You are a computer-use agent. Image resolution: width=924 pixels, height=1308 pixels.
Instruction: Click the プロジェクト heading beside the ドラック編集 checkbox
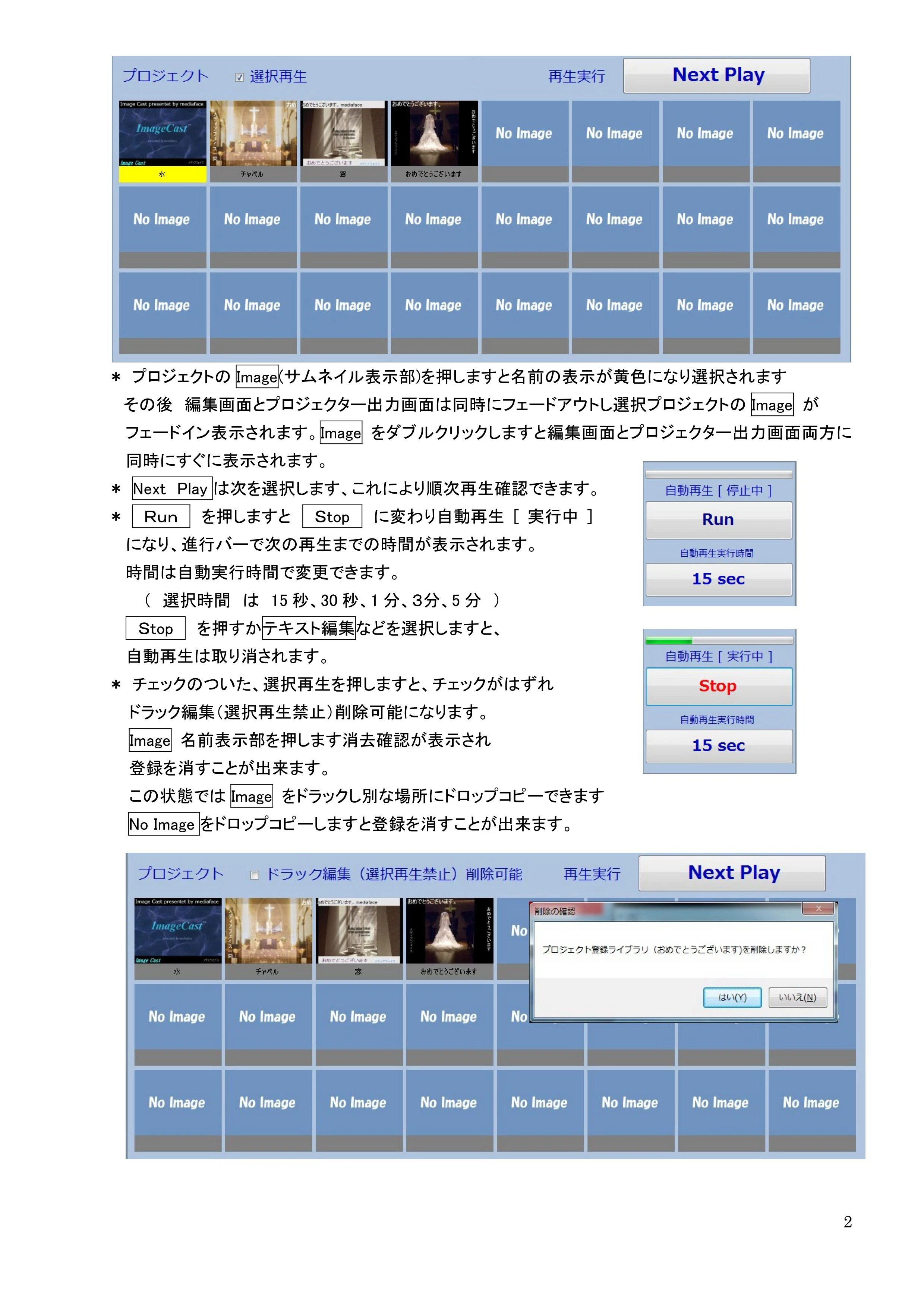pos(180,873)
